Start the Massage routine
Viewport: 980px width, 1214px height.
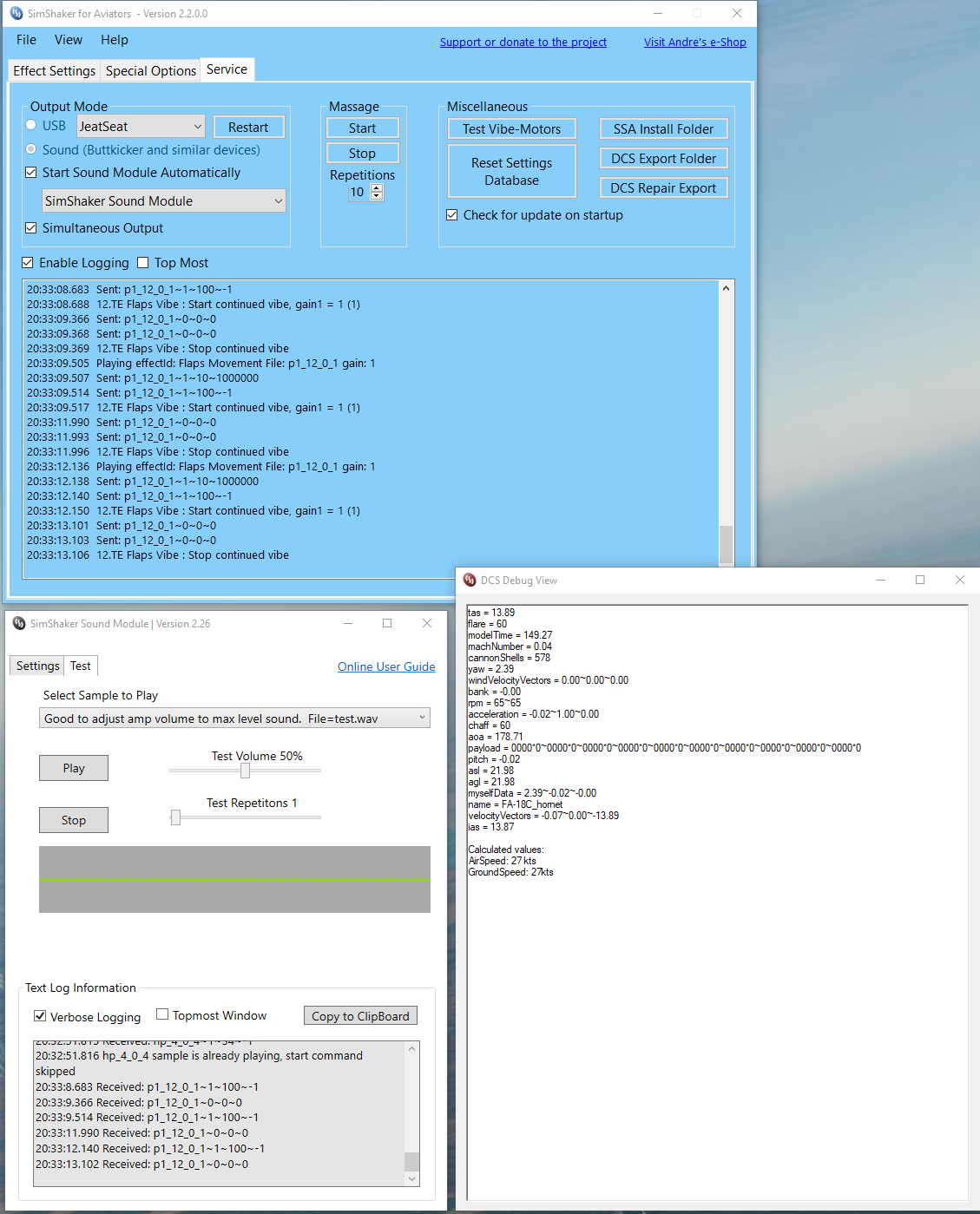[363, 128]
